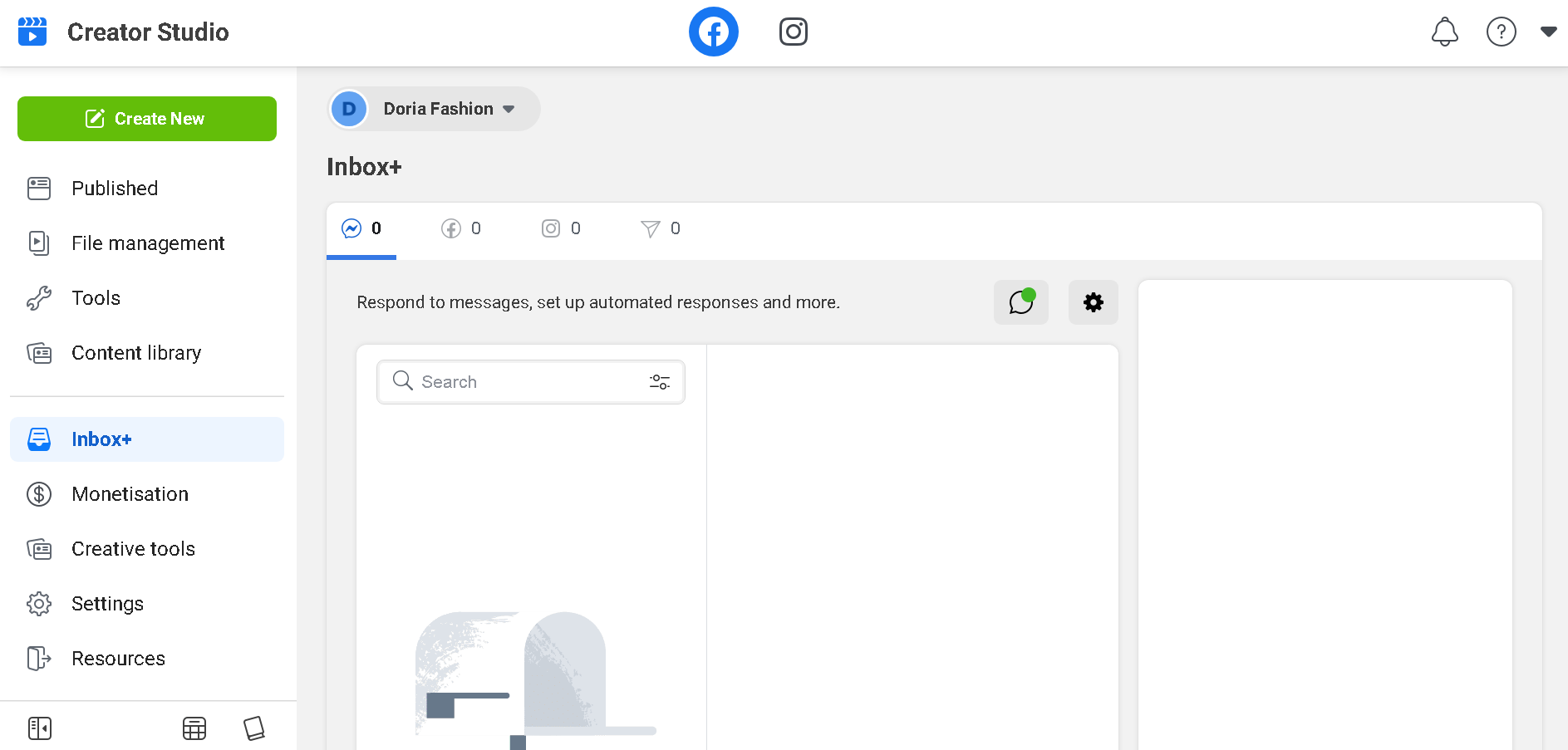Image resolution: width=1568 pixels, height=750 pixels.
Task: Open Settings in the sidebar
Action: coord(147,604)
